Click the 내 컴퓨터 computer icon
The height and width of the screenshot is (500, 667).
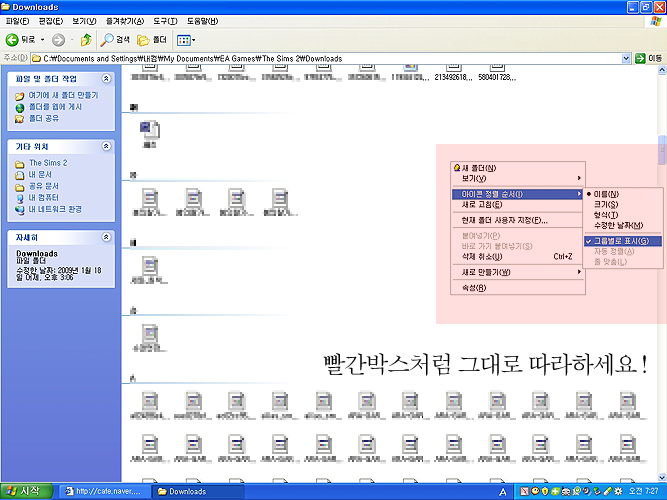pyautogui.click(x=20, y=198)
